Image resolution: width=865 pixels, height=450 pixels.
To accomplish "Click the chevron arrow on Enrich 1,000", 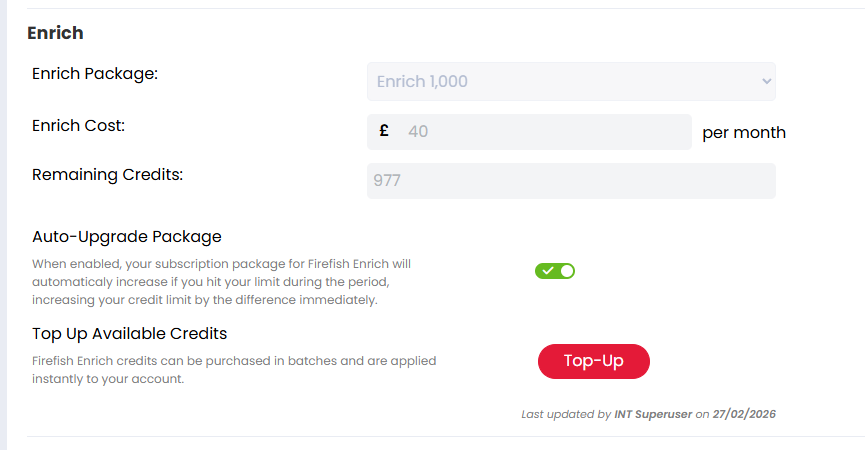I will [766, 81].
